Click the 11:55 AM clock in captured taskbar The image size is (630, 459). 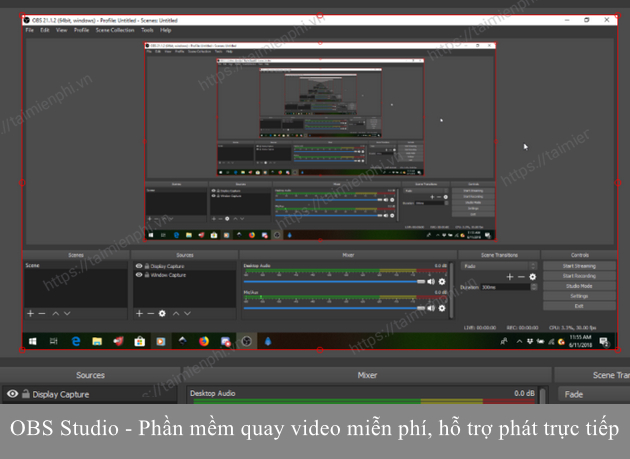tap(580, 341)
